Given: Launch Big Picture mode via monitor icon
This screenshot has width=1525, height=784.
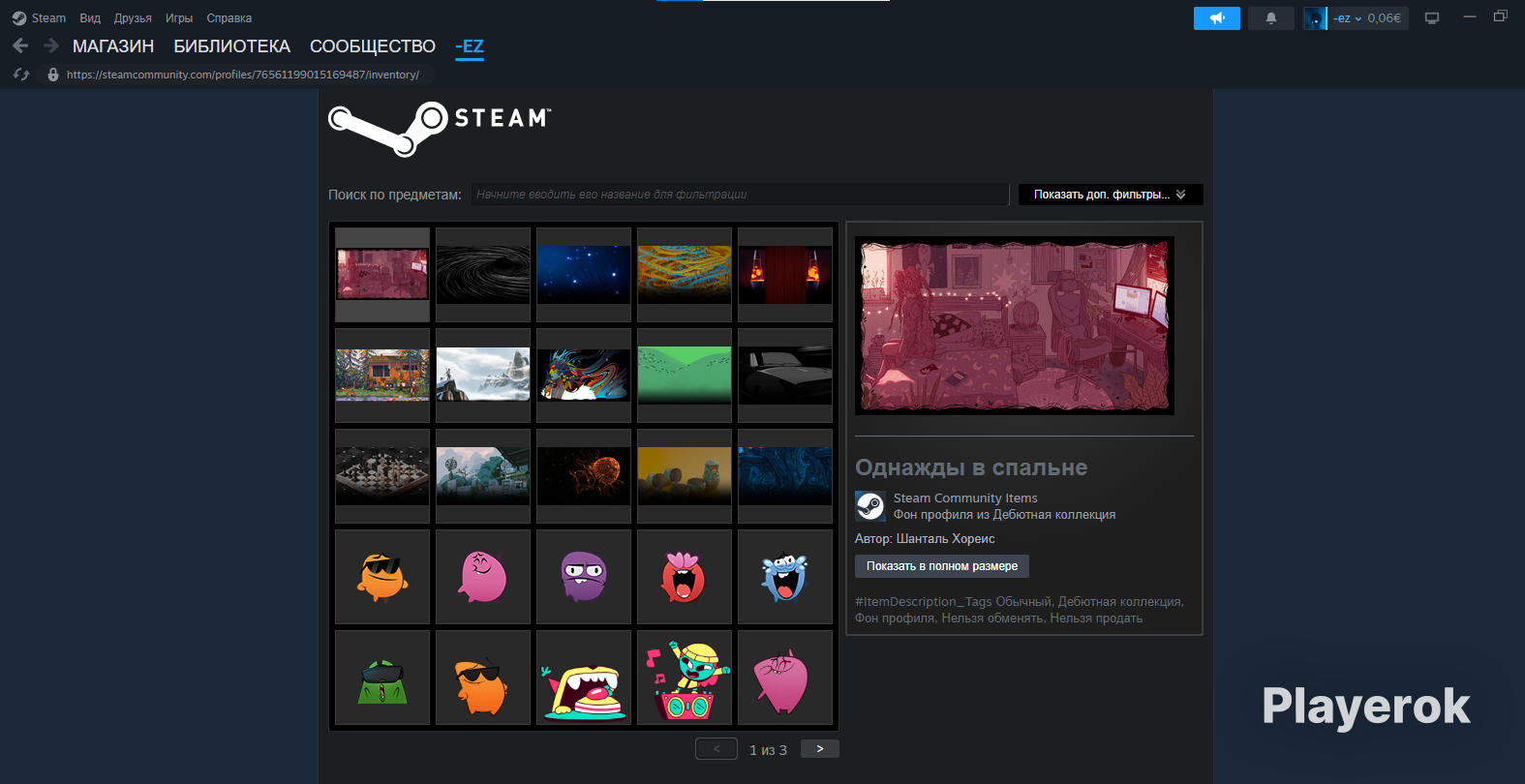Looking at the screenshot, I should (1432, 18).
